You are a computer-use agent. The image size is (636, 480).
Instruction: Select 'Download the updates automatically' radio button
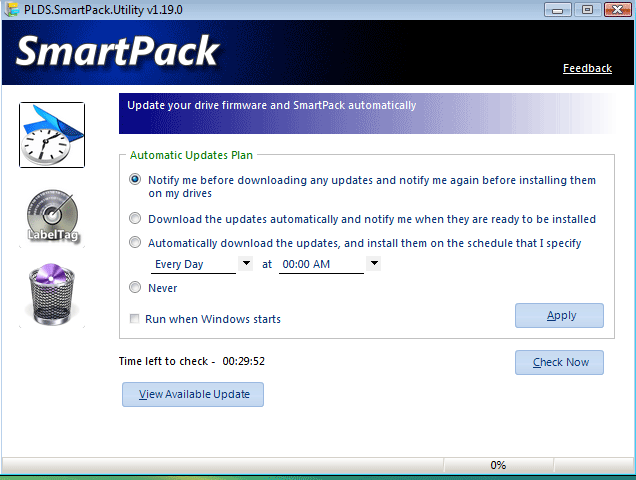pos(135,219)
